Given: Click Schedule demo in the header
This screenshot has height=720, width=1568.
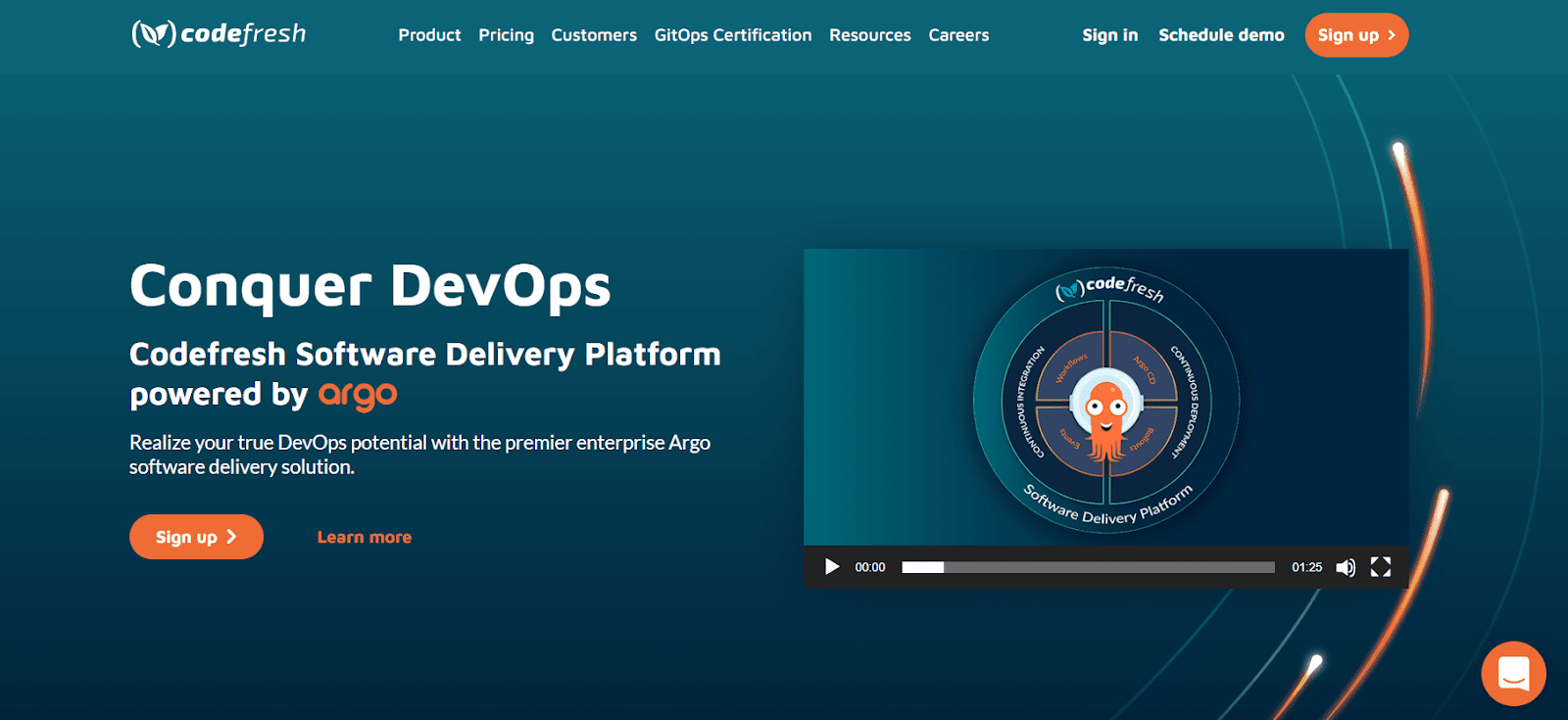Looking at the screenshot, I should pyautogui.click(x=1221, y=35).
